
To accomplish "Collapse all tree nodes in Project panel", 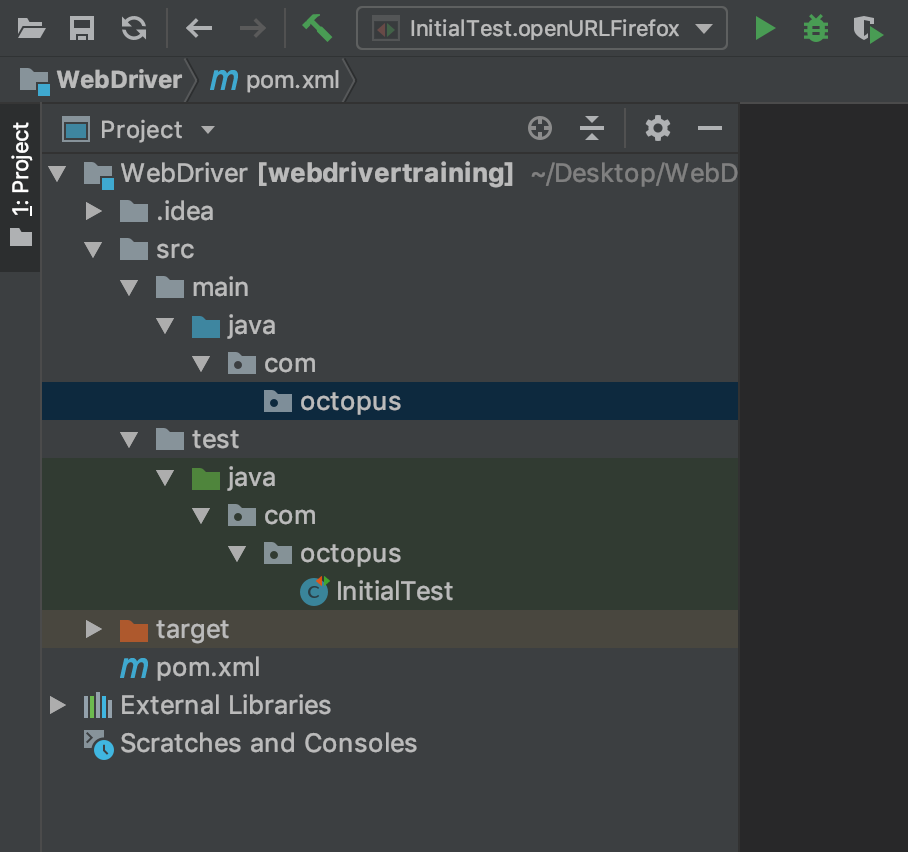I will click(x=592, y=129).
